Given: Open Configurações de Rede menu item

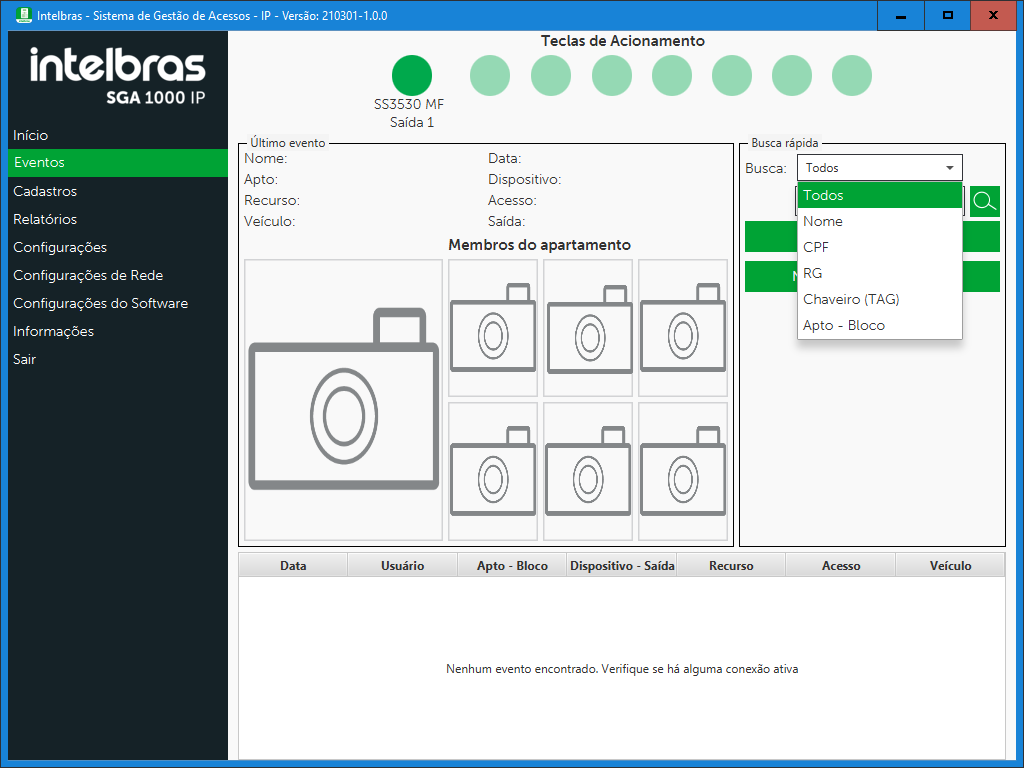Looking at the screenshot, I should [x=88, y=275].
